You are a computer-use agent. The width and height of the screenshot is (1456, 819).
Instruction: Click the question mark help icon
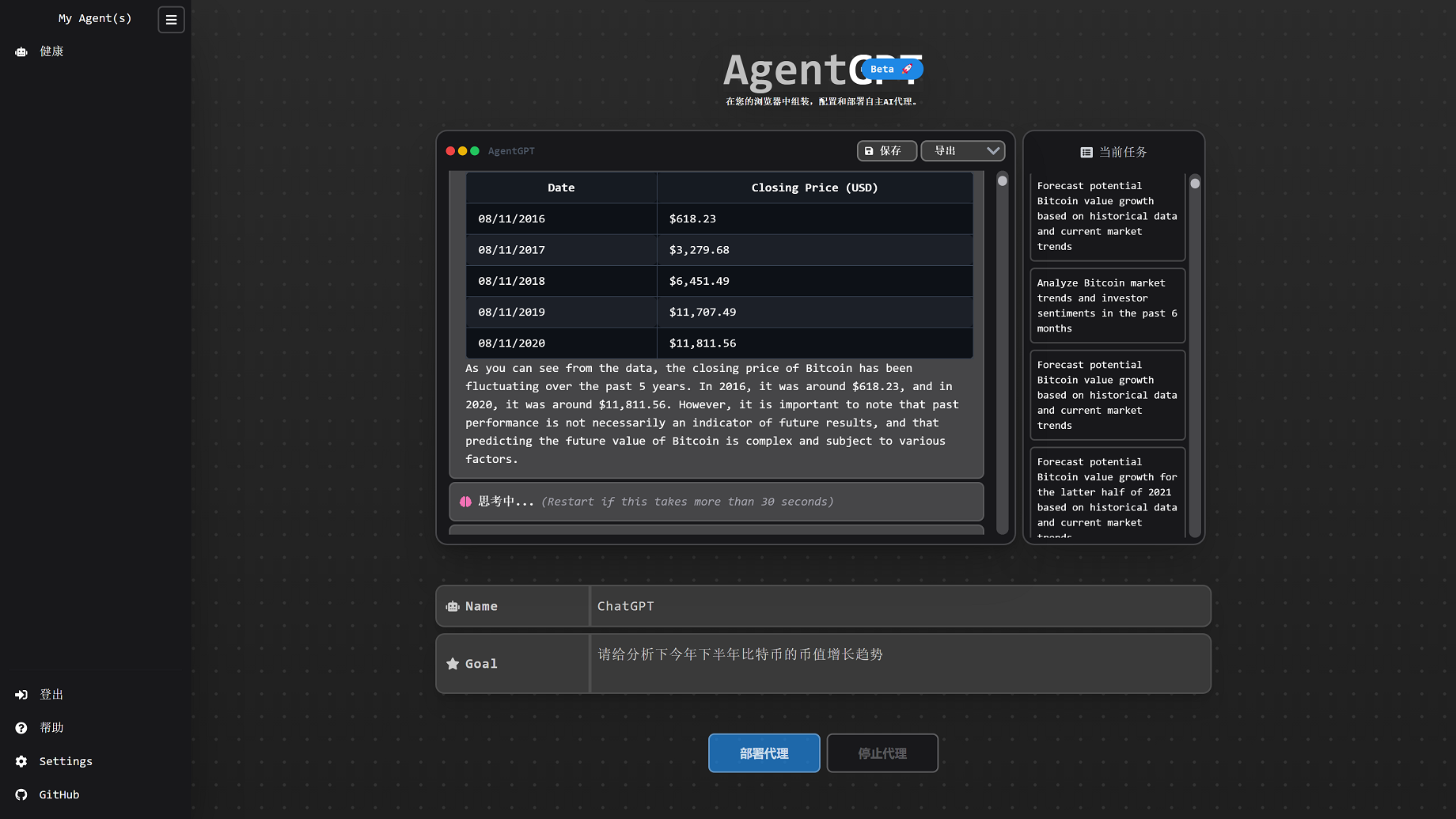click(x=21, y=728)
